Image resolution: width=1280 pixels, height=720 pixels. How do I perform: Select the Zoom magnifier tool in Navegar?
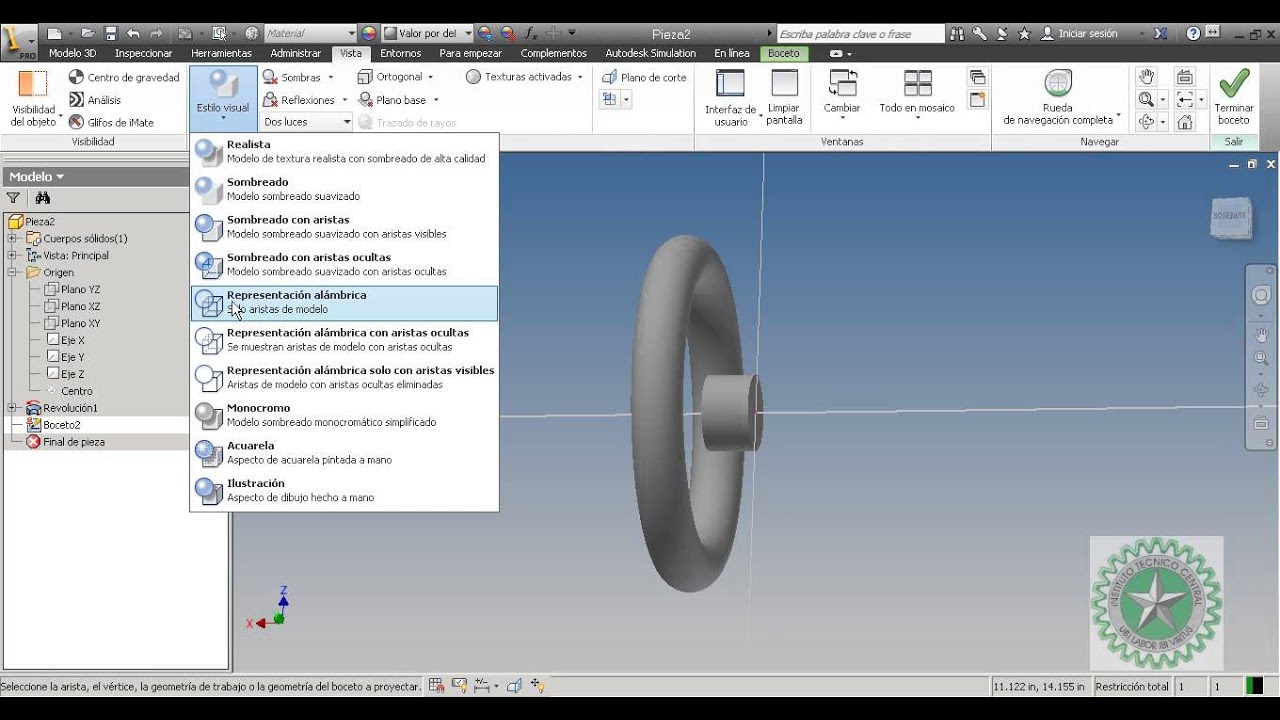click(1146, 99)
